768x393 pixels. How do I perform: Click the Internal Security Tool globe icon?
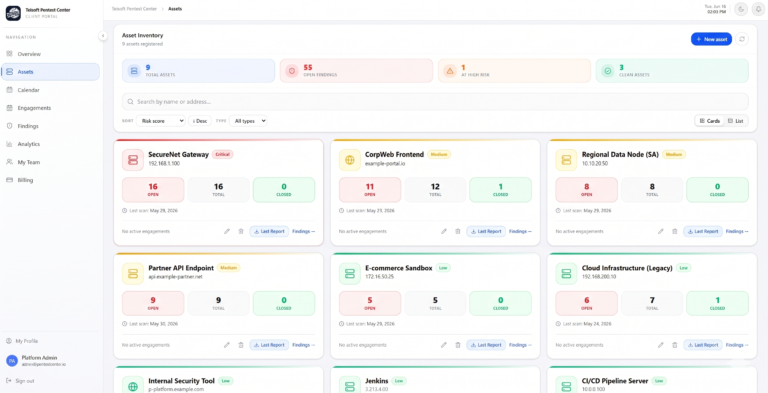133,386
